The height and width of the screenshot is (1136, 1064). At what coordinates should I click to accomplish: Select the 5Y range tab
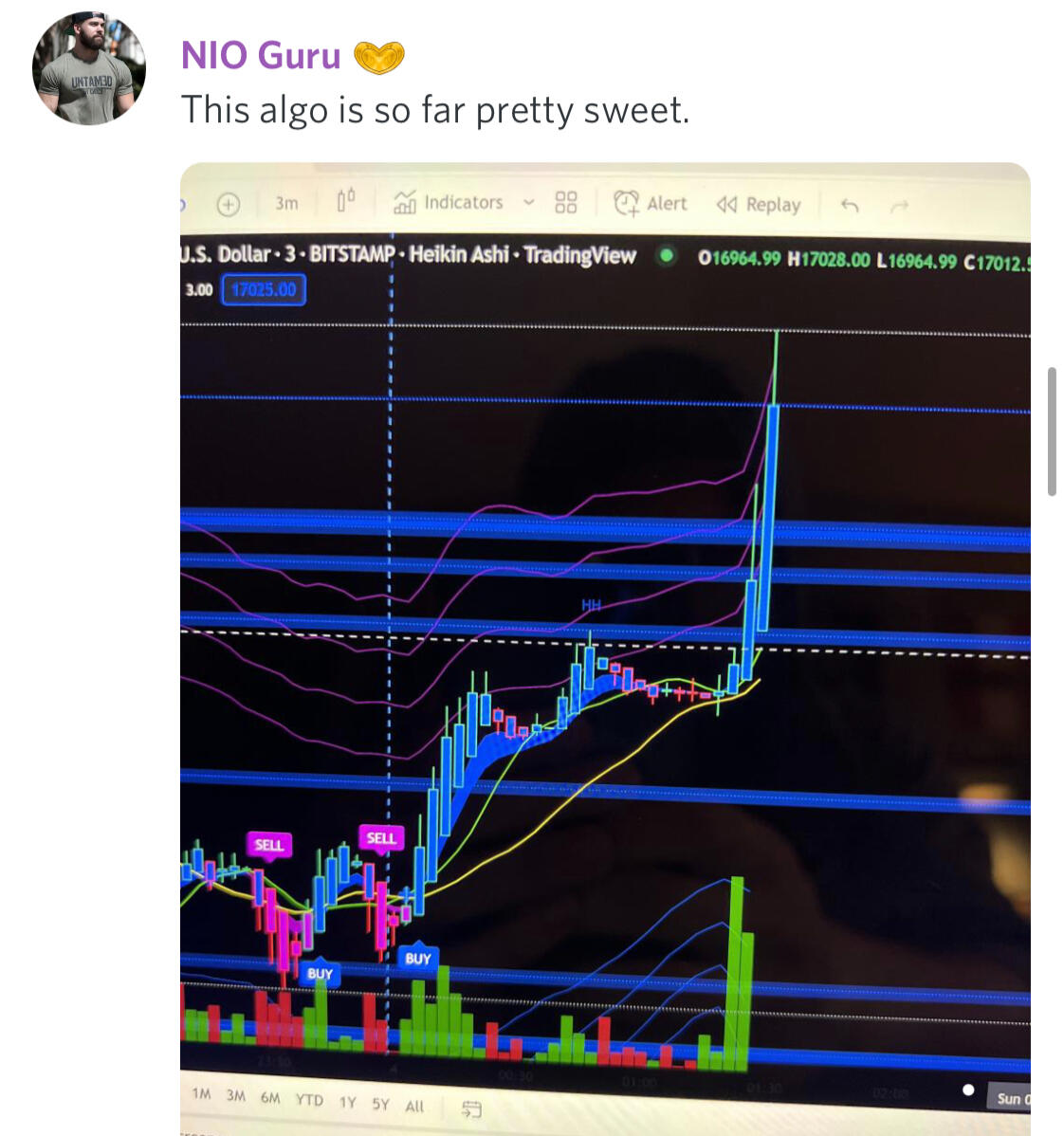click(380, 1104)
